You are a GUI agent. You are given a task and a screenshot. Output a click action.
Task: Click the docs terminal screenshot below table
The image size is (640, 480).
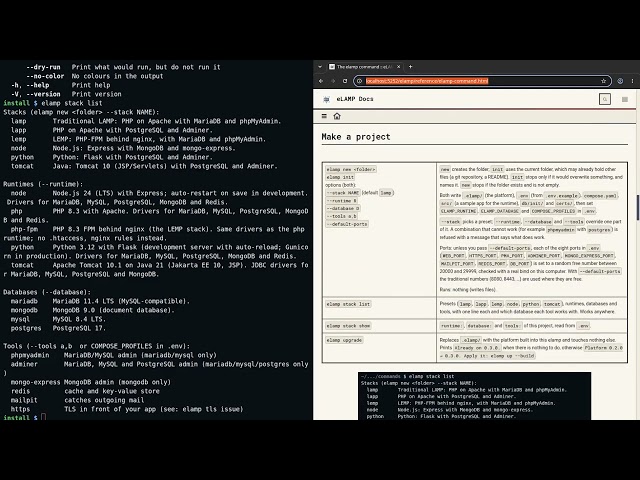click(474, 396)
